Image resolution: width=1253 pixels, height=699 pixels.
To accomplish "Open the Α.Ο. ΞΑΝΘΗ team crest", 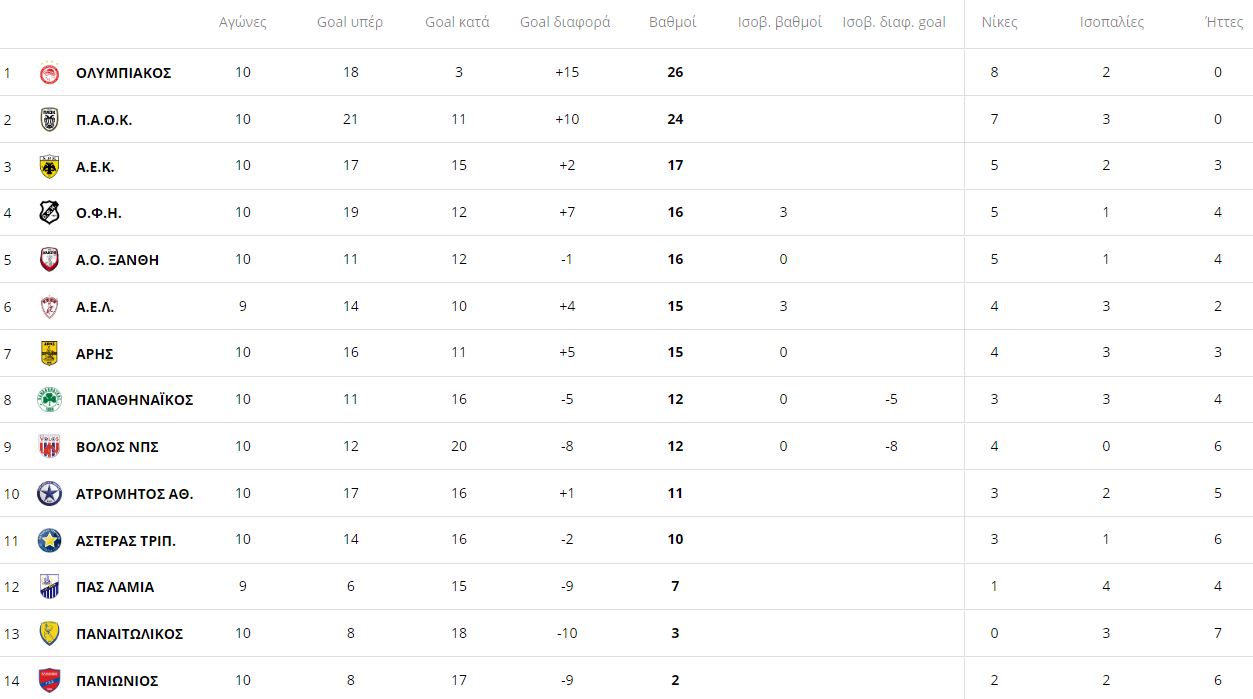I will 49,260.
